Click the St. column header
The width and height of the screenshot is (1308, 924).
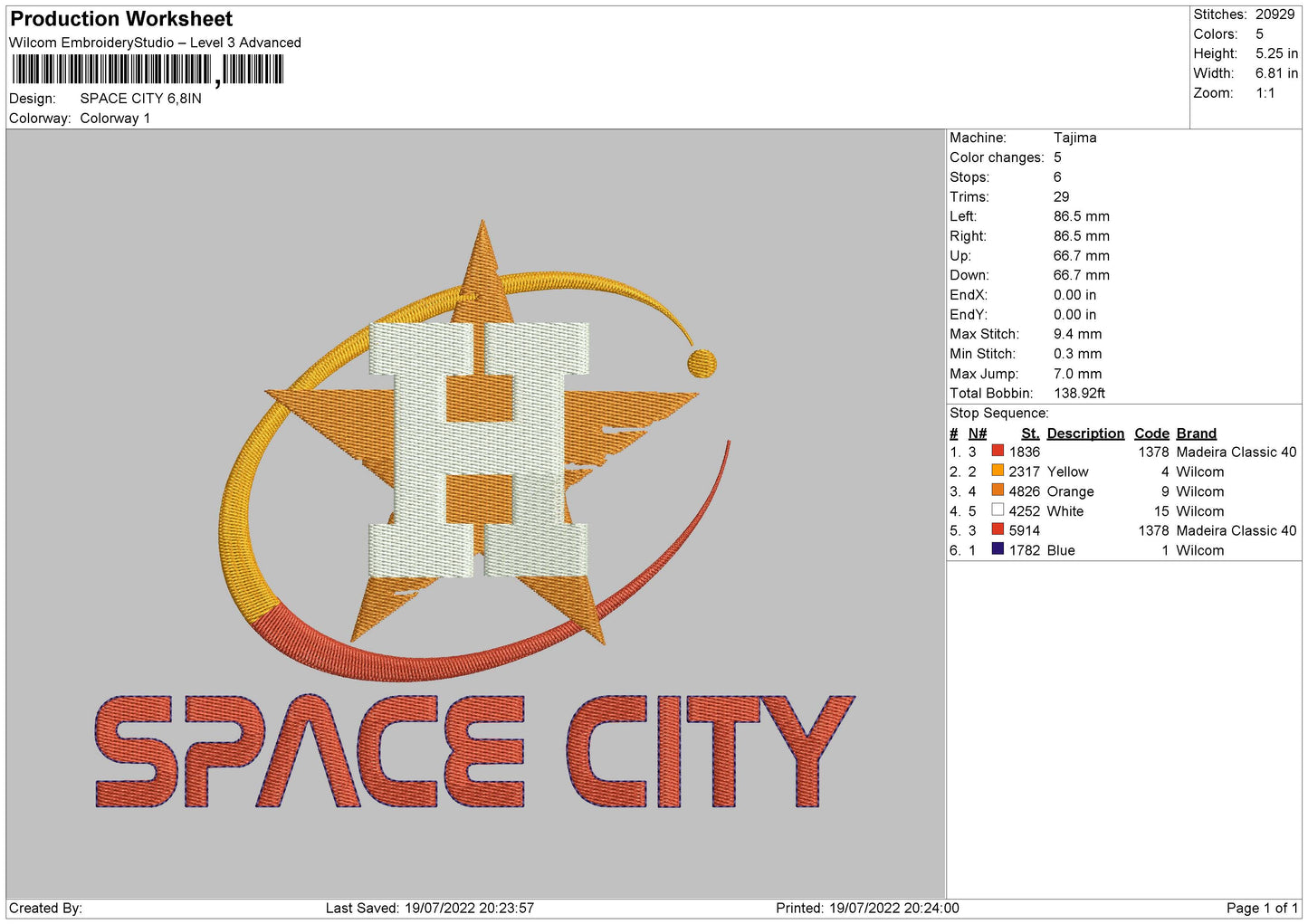point(1030,433)
